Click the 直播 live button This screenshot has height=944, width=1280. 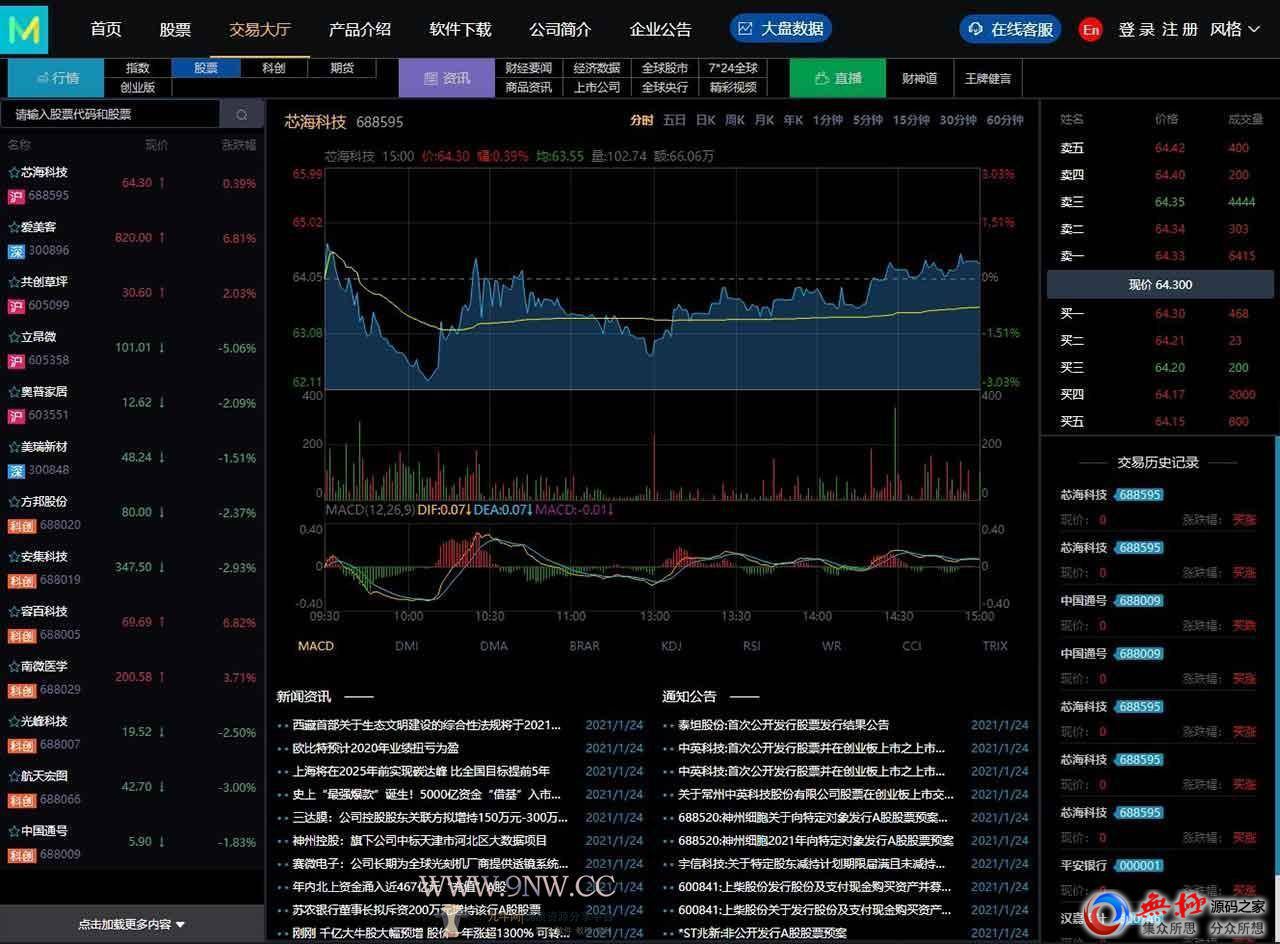tap(838, 78)
